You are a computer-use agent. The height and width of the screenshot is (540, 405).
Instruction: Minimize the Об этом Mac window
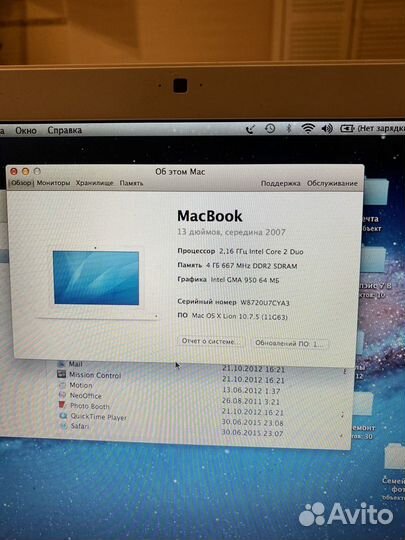click(25, 171)
